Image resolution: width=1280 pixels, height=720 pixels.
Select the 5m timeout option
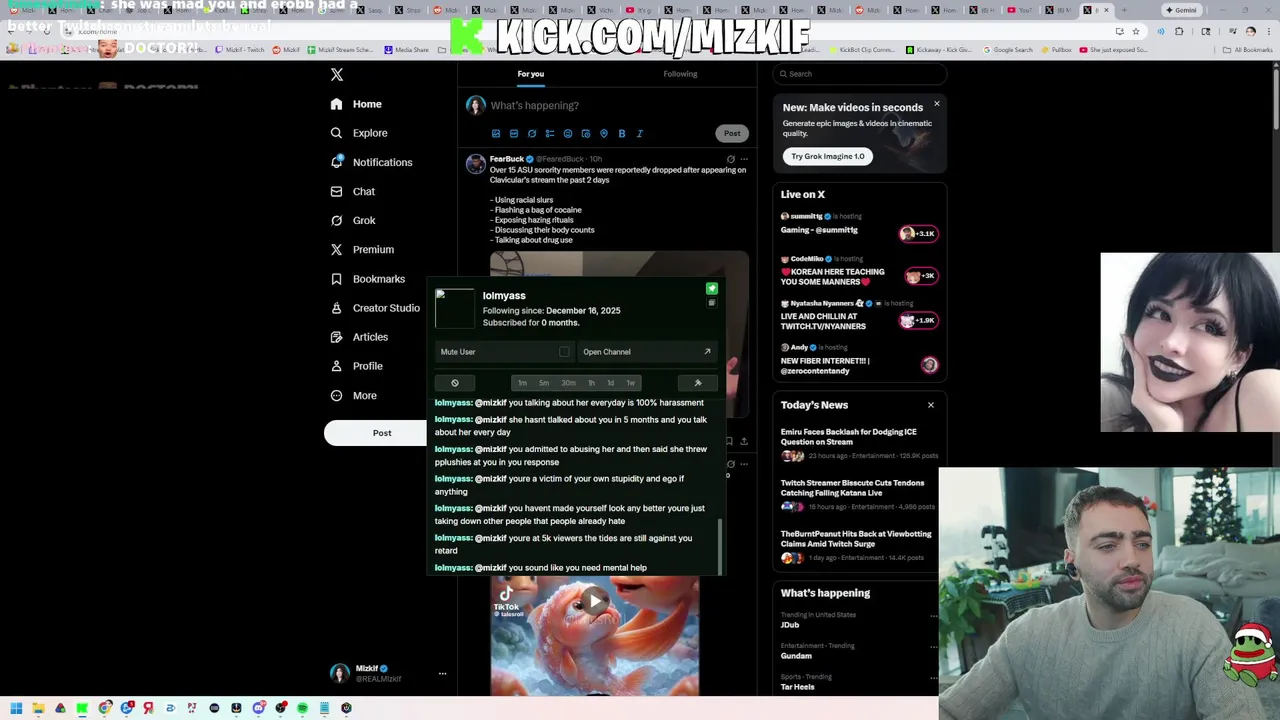[544, 383]
